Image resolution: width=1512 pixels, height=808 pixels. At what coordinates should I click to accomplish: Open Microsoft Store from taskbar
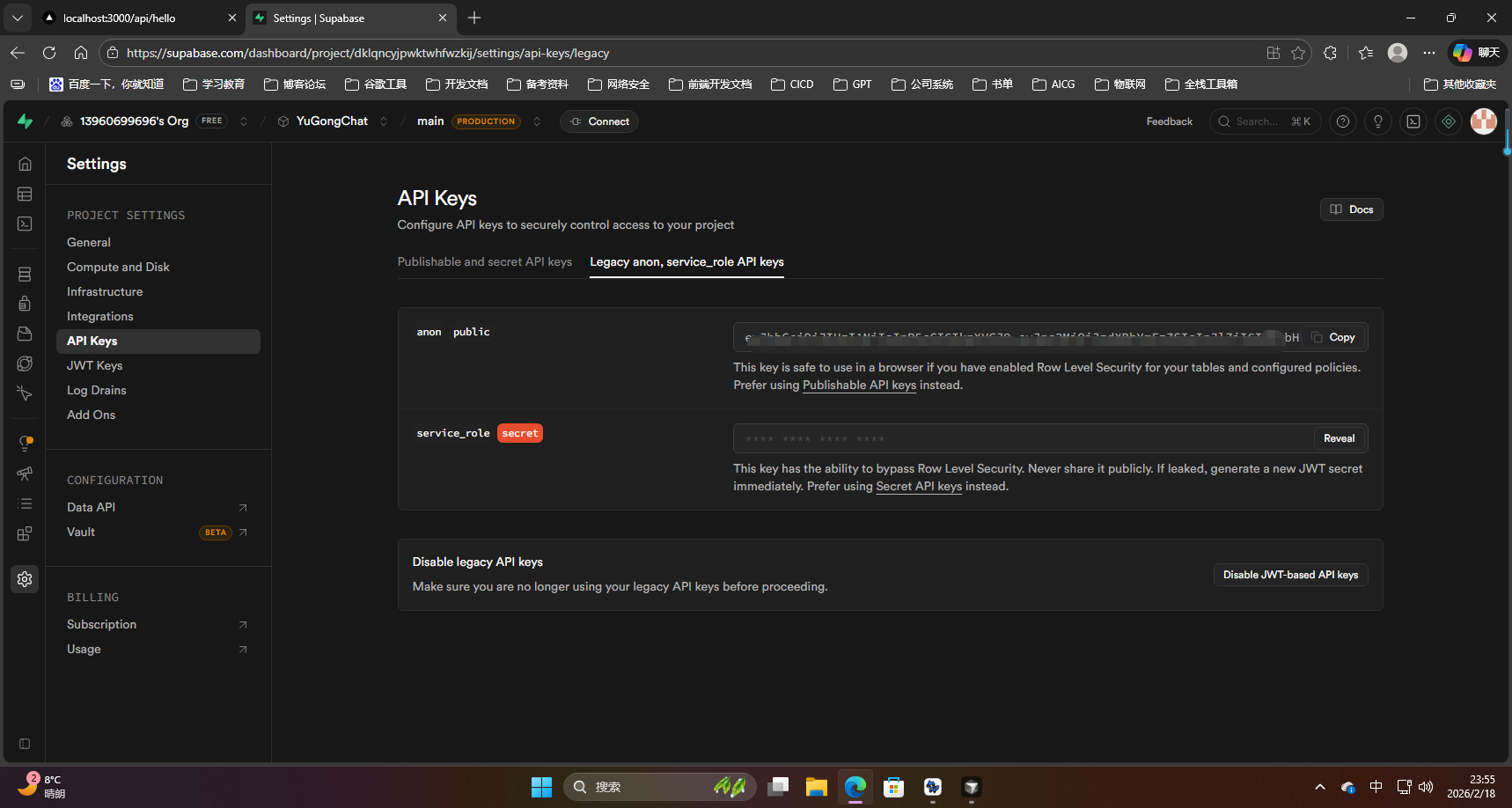coord(894,787)
